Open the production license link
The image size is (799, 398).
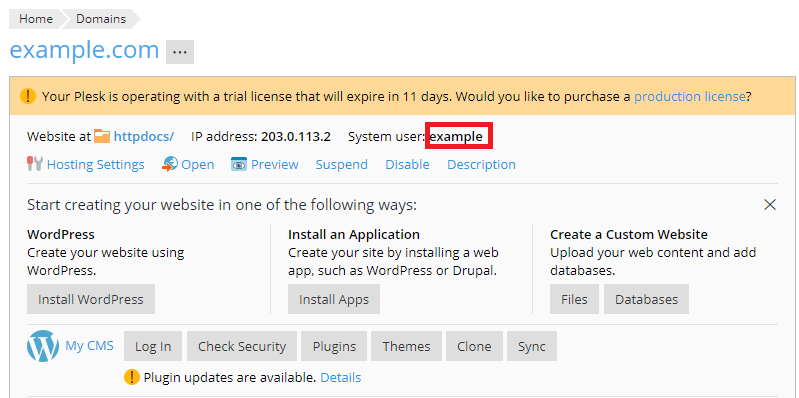[690, 96]
